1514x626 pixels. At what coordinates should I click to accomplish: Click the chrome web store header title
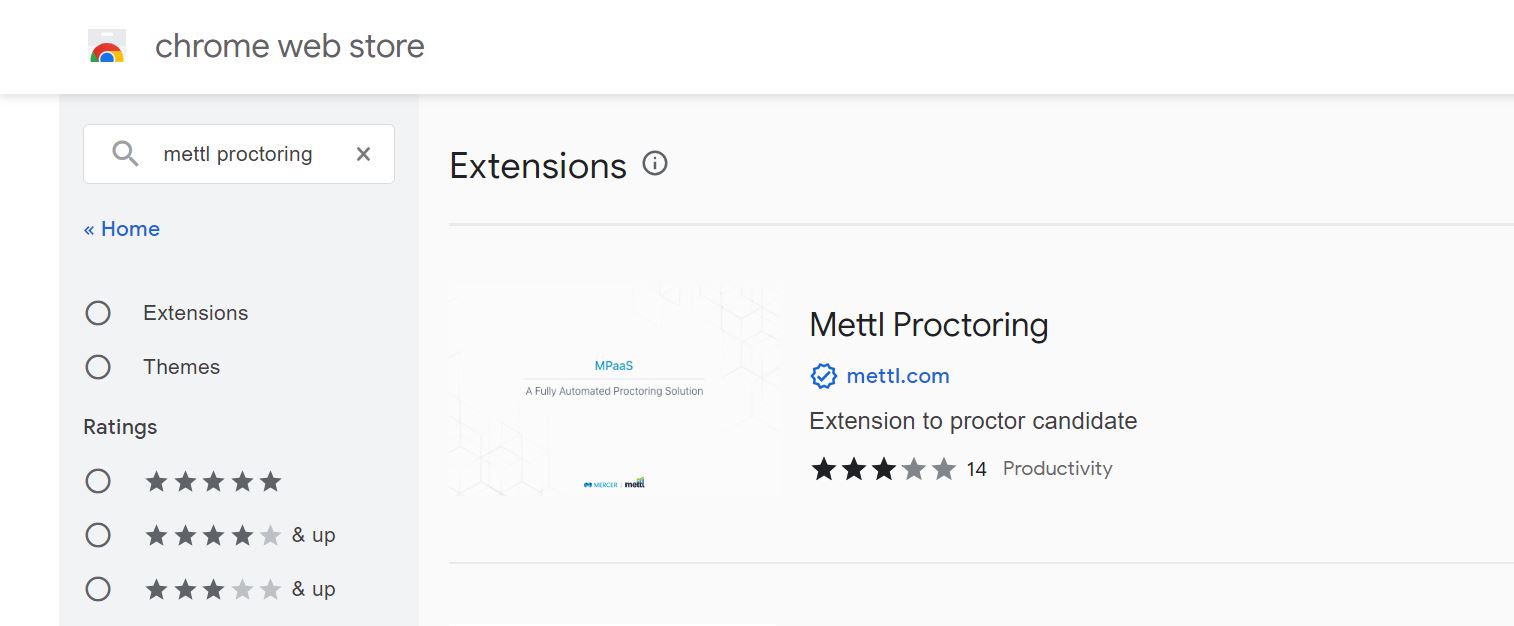tap(290, 46)
